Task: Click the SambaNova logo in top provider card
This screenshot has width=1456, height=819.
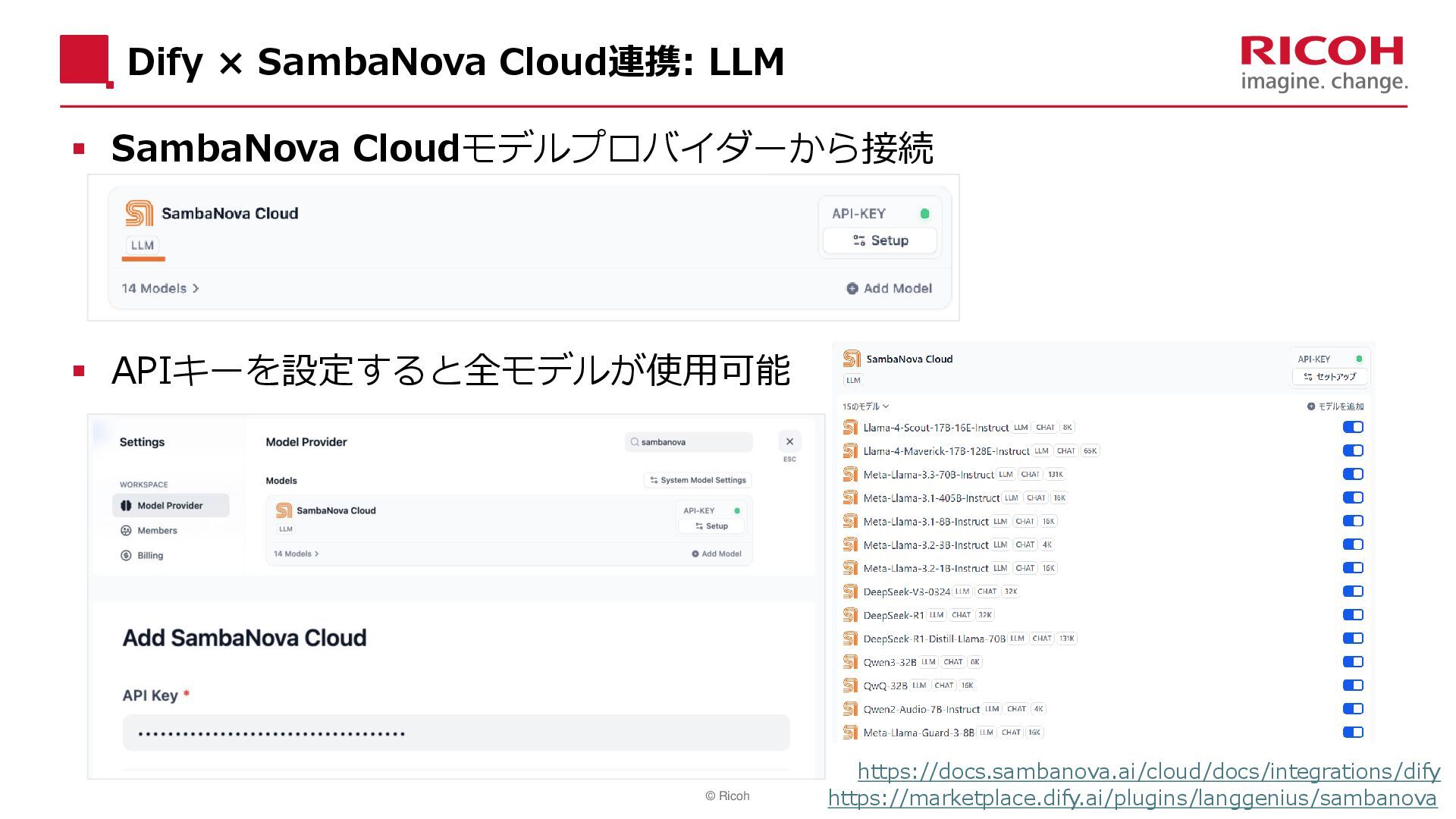Action: pos(139,213)
